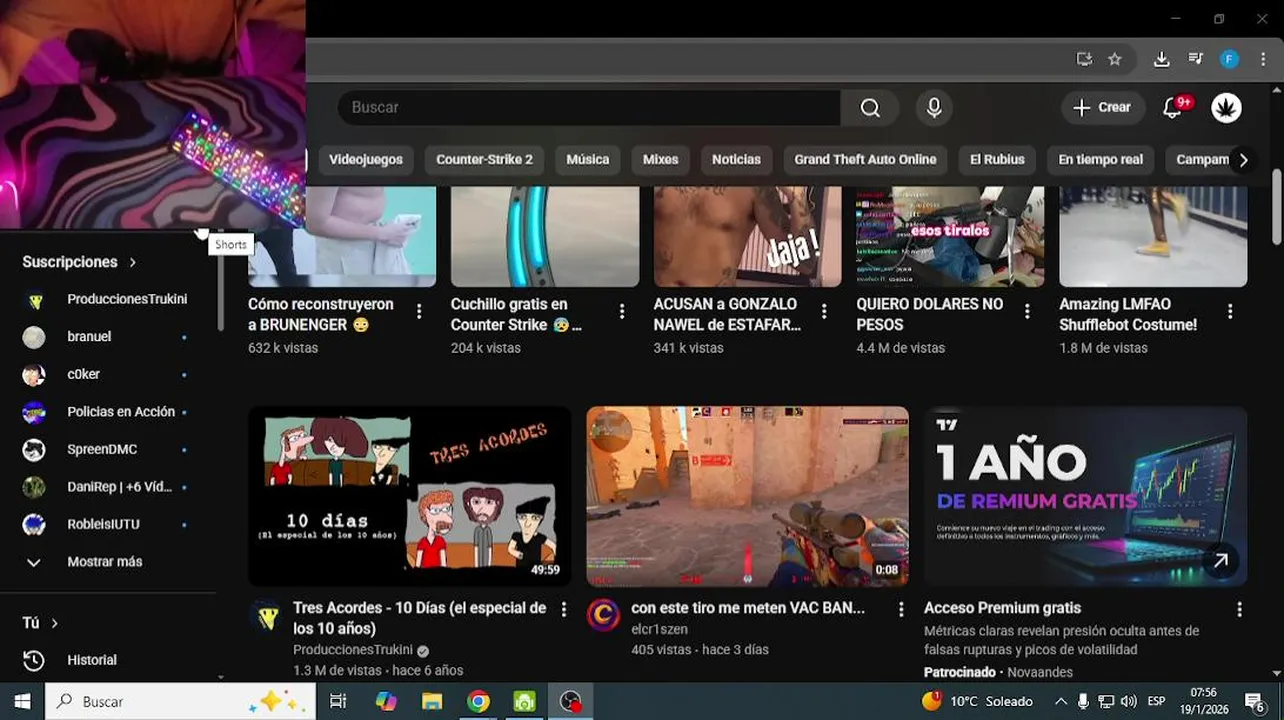Play the VAC BAN sniper video thumbnail

coord(747,496)
